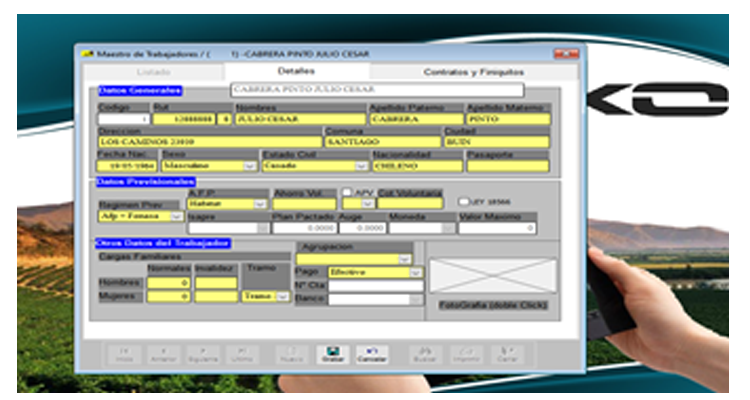Click the Codigo input field
This screenshot has width=750, height=400.
click(x=124, y=119)
